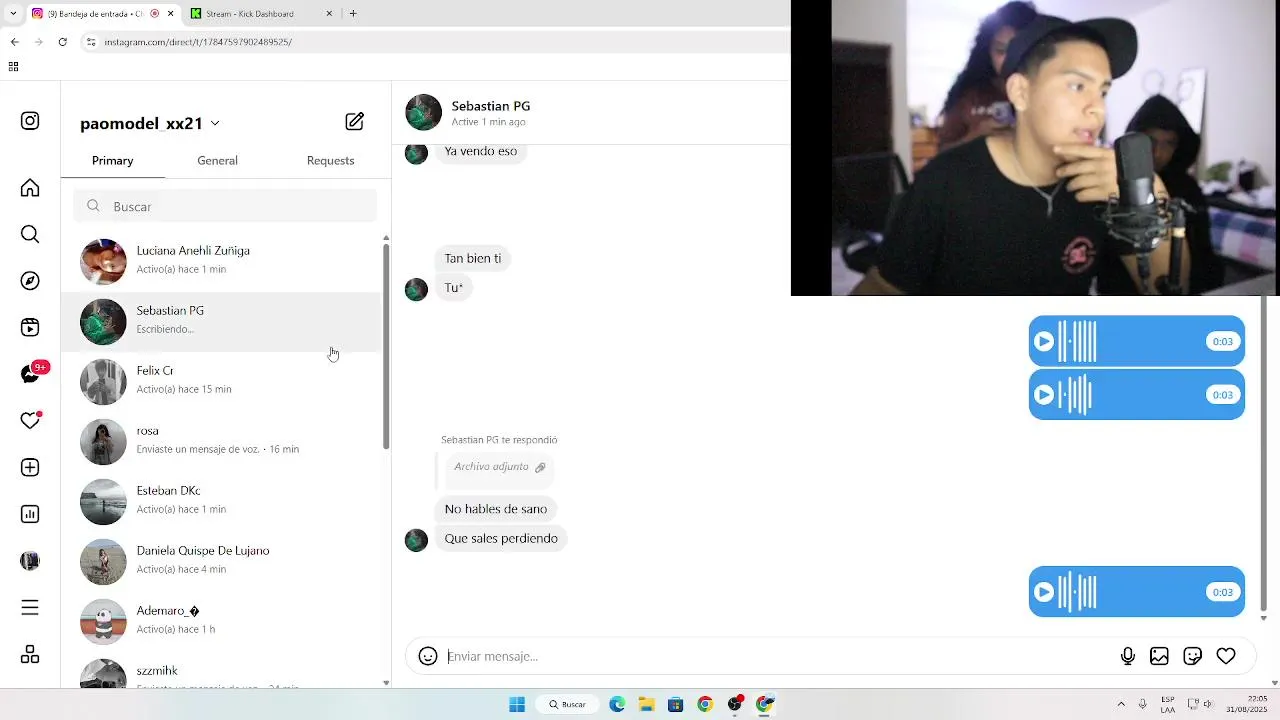Play the second 0:03 voice message
Image resolution: width=1280 pixels, height=720 pixels.
coord(1043,395)
